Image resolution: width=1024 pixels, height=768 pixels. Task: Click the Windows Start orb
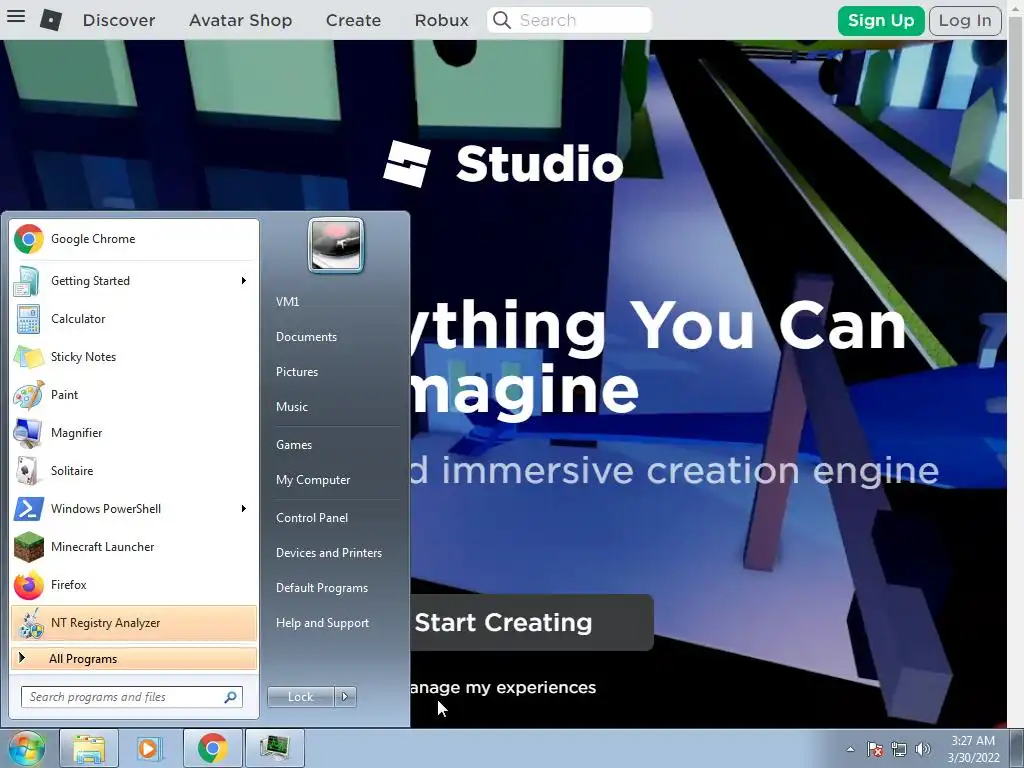coord(26,748)
